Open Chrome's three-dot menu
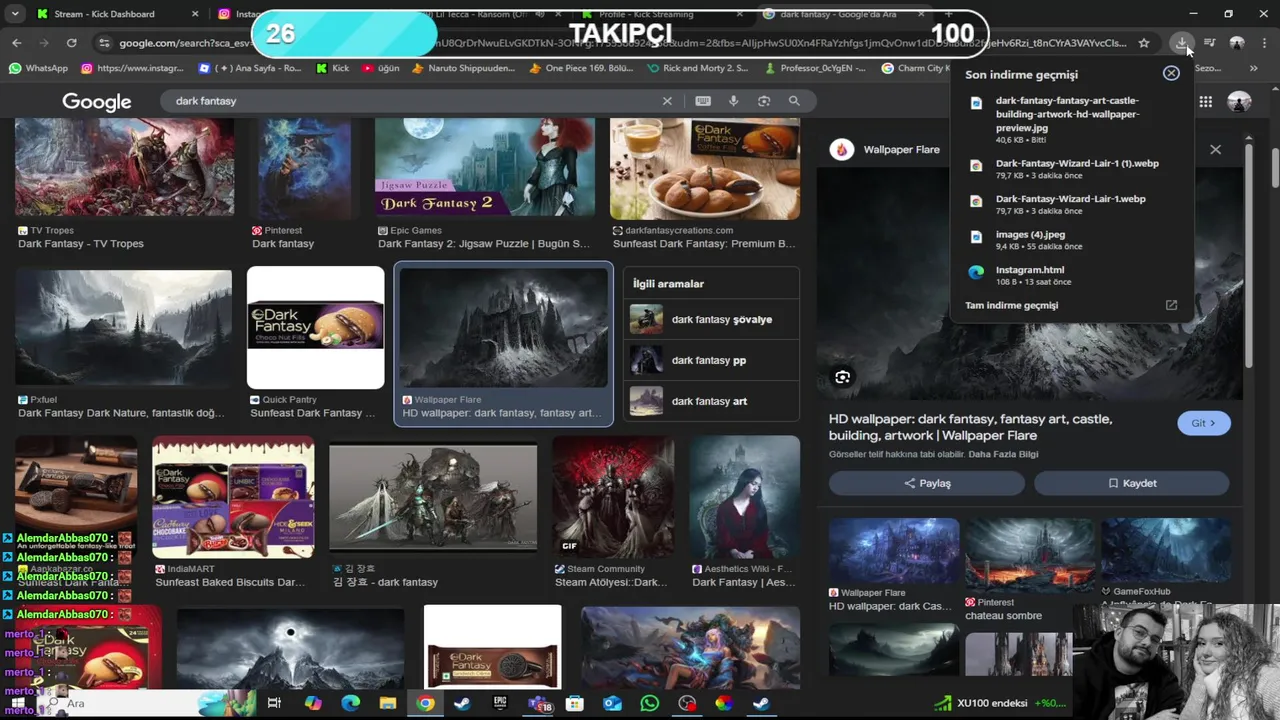The width and height of the screenshot is (1280, 720). [x=1265, y=43]
